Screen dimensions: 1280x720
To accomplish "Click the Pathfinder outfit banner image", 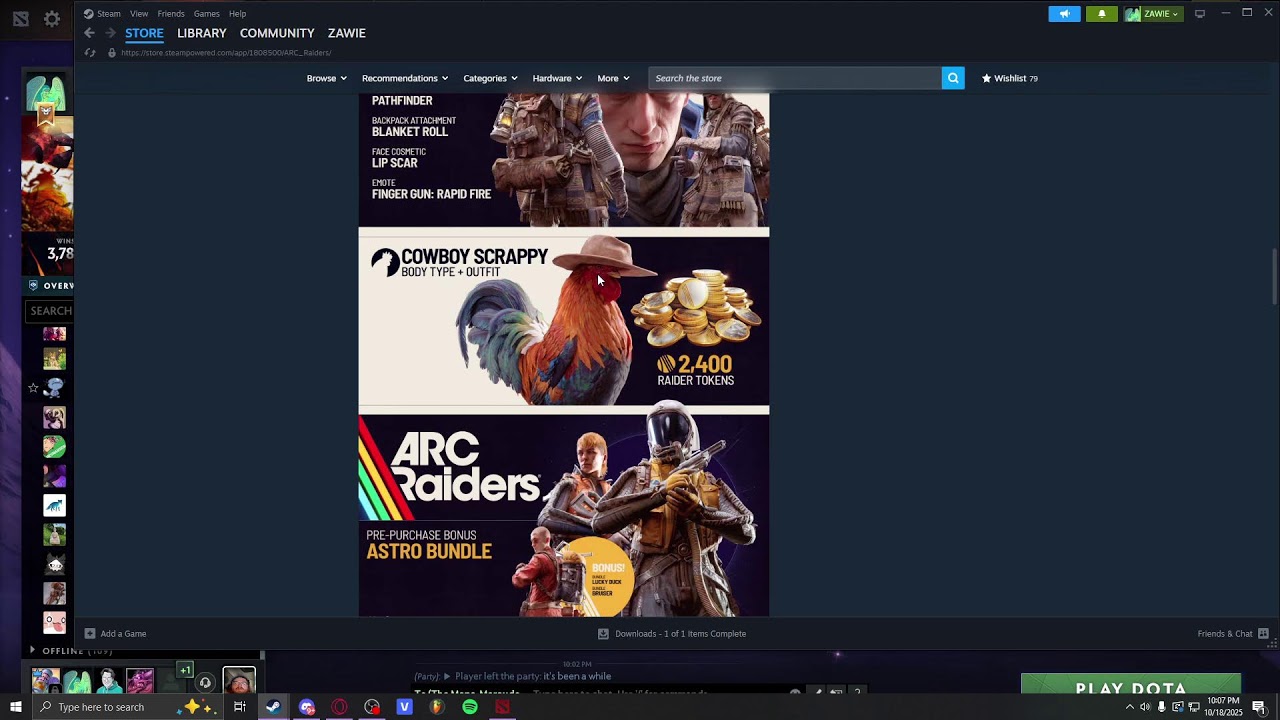I will [564, 160].
